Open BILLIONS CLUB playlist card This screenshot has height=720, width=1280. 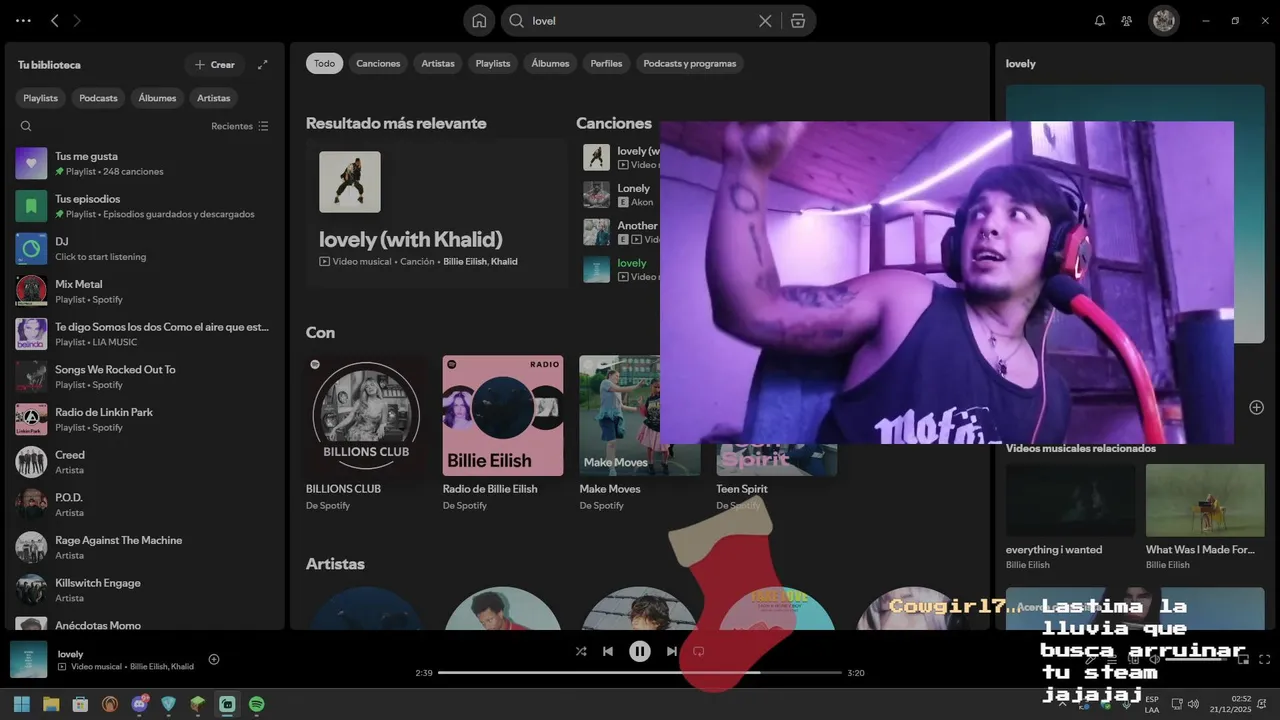(x=366, y=434)
